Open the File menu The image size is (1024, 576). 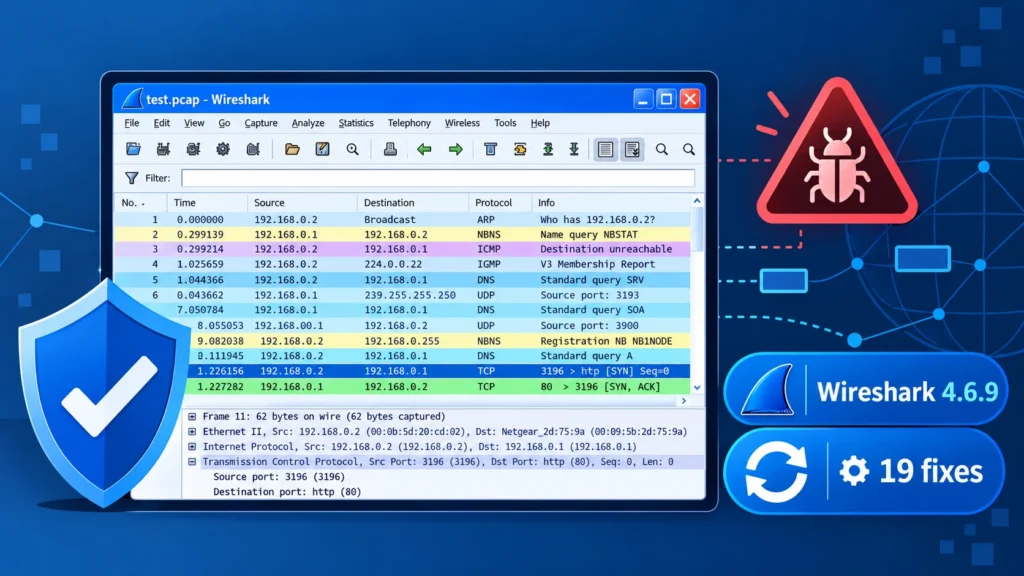[132, 123]
